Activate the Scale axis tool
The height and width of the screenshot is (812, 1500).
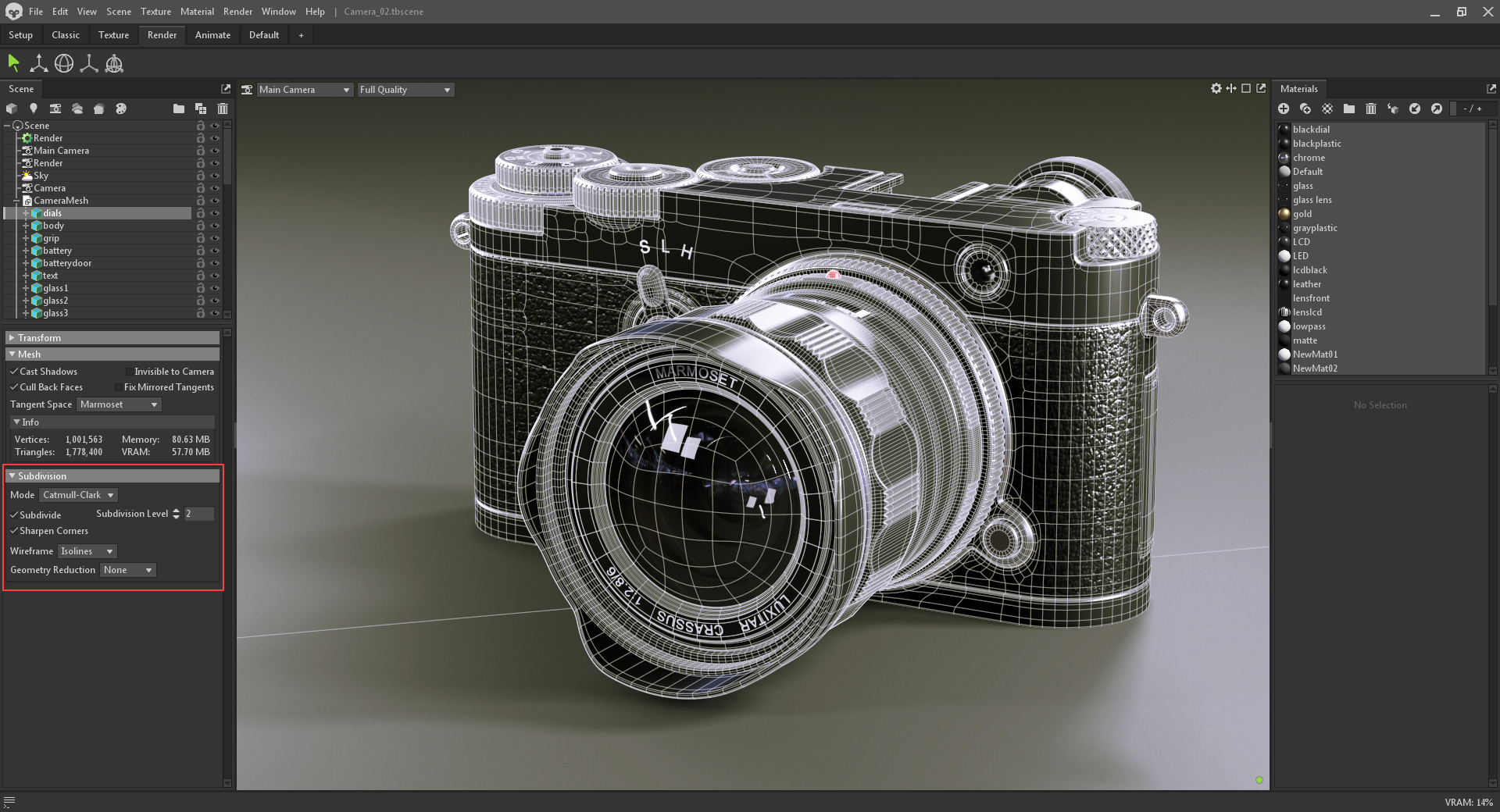coord(89,63)
